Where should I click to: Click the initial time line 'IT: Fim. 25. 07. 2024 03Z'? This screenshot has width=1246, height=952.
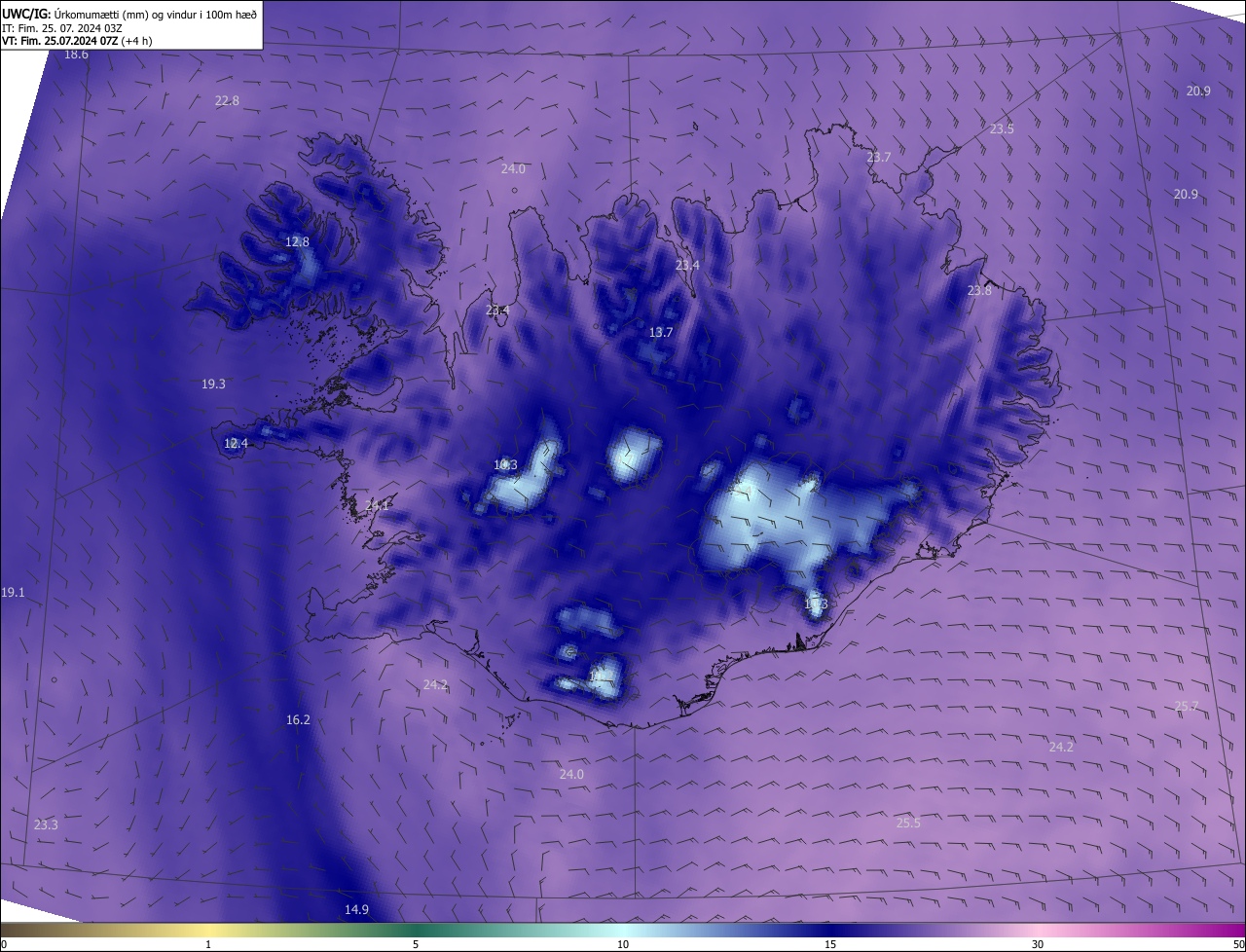tap(61, 27)
